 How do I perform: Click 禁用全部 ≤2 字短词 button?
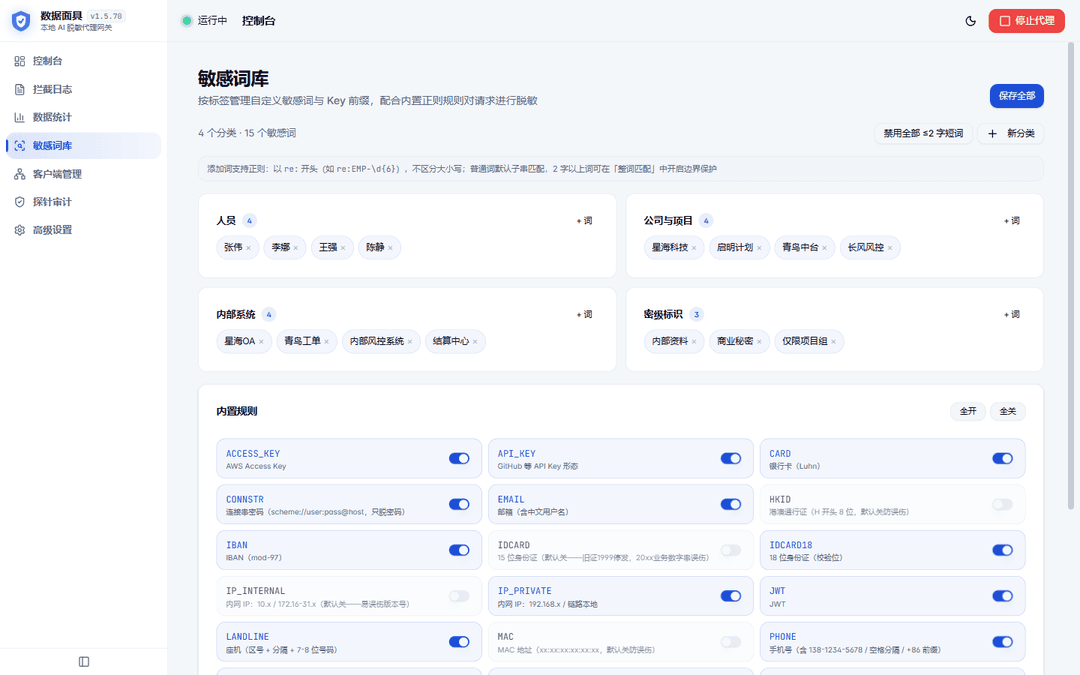pyautogui.click(x=923, y=134)
